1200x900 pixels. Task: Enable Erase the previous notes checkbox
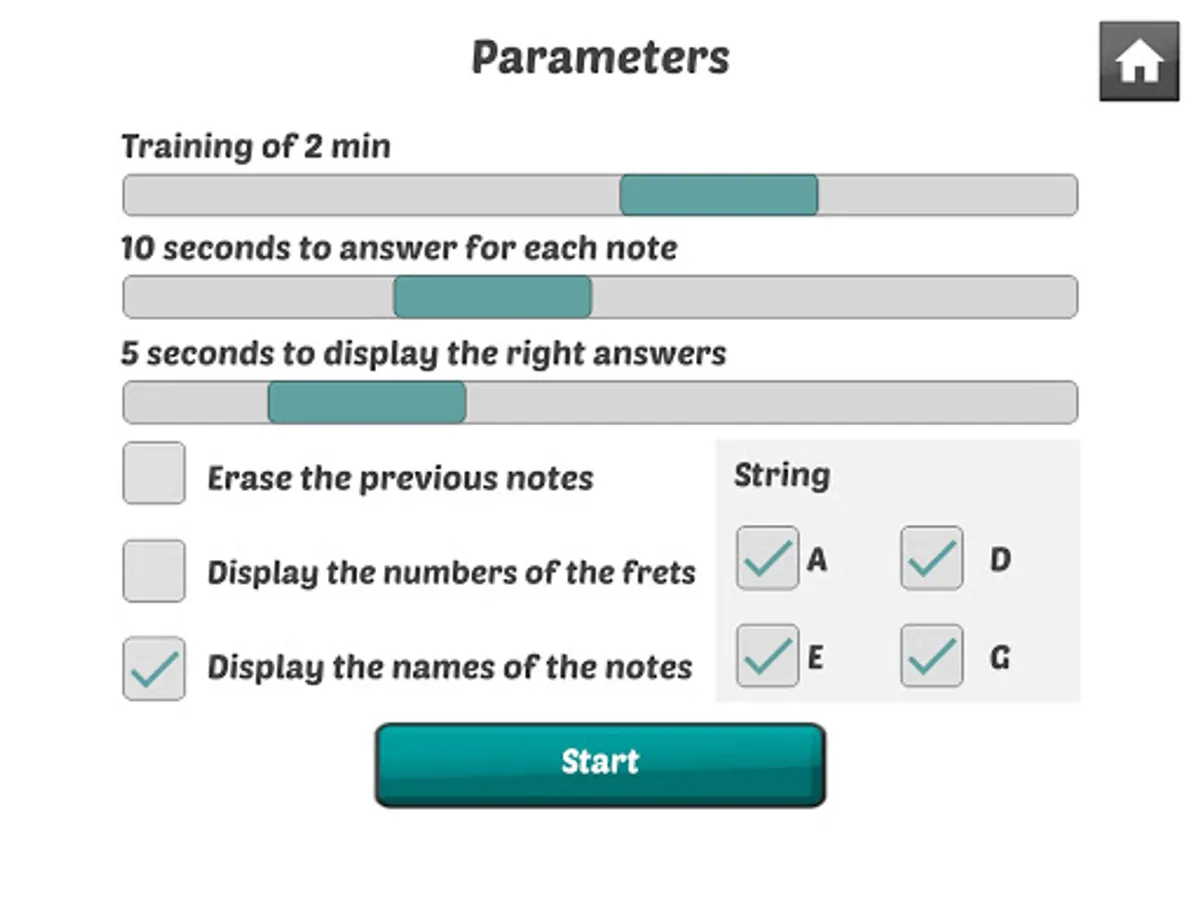[x=154, y=473]
